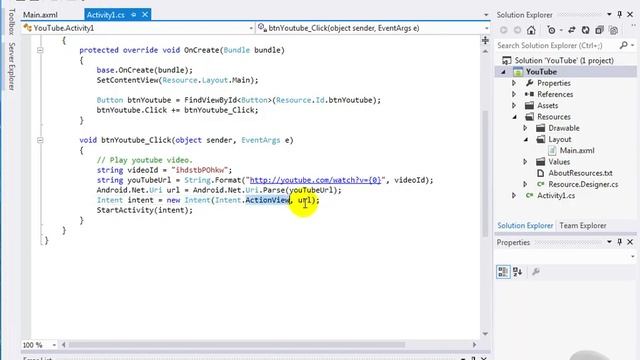
Task: Click the References icon in tree
Action: click(529, 94)
